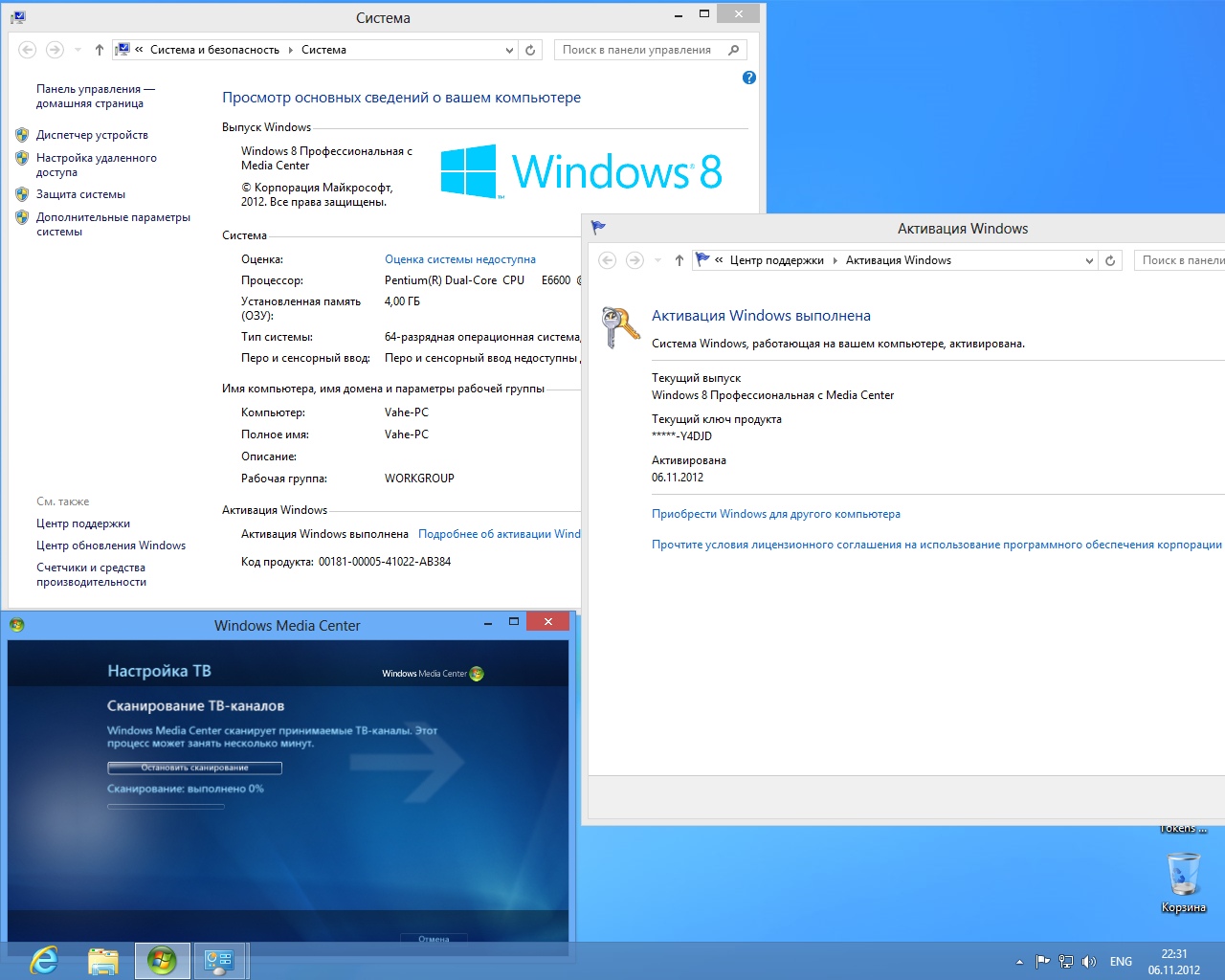The height and width of the screenshot is (980, 1225).
Task: Click shield icon beside Диспетчер устройств
Action: click(x=22, y=135)
